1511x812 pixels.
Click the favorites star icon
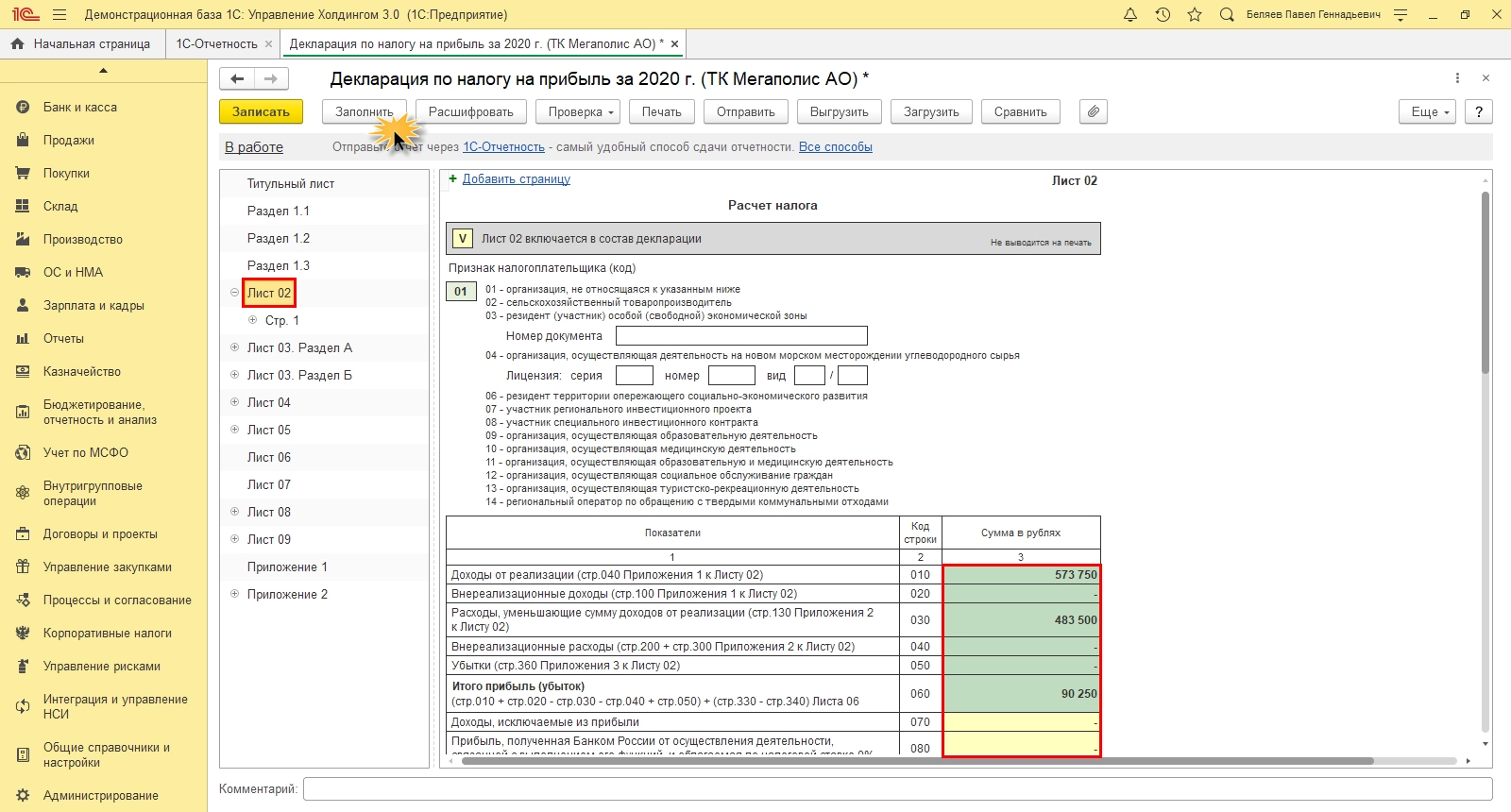(1195, 14)
